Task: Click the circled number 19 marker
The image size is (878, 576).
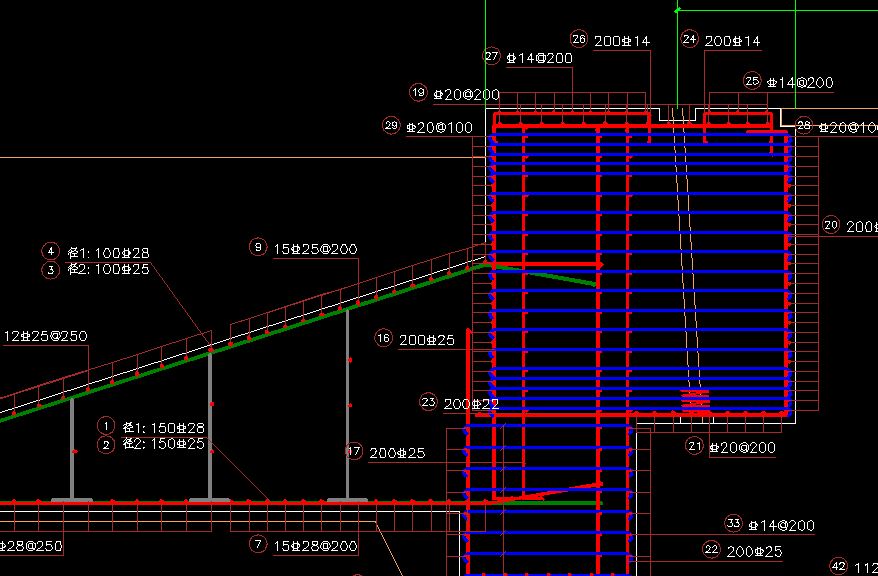Action: (x=419, y=92)
